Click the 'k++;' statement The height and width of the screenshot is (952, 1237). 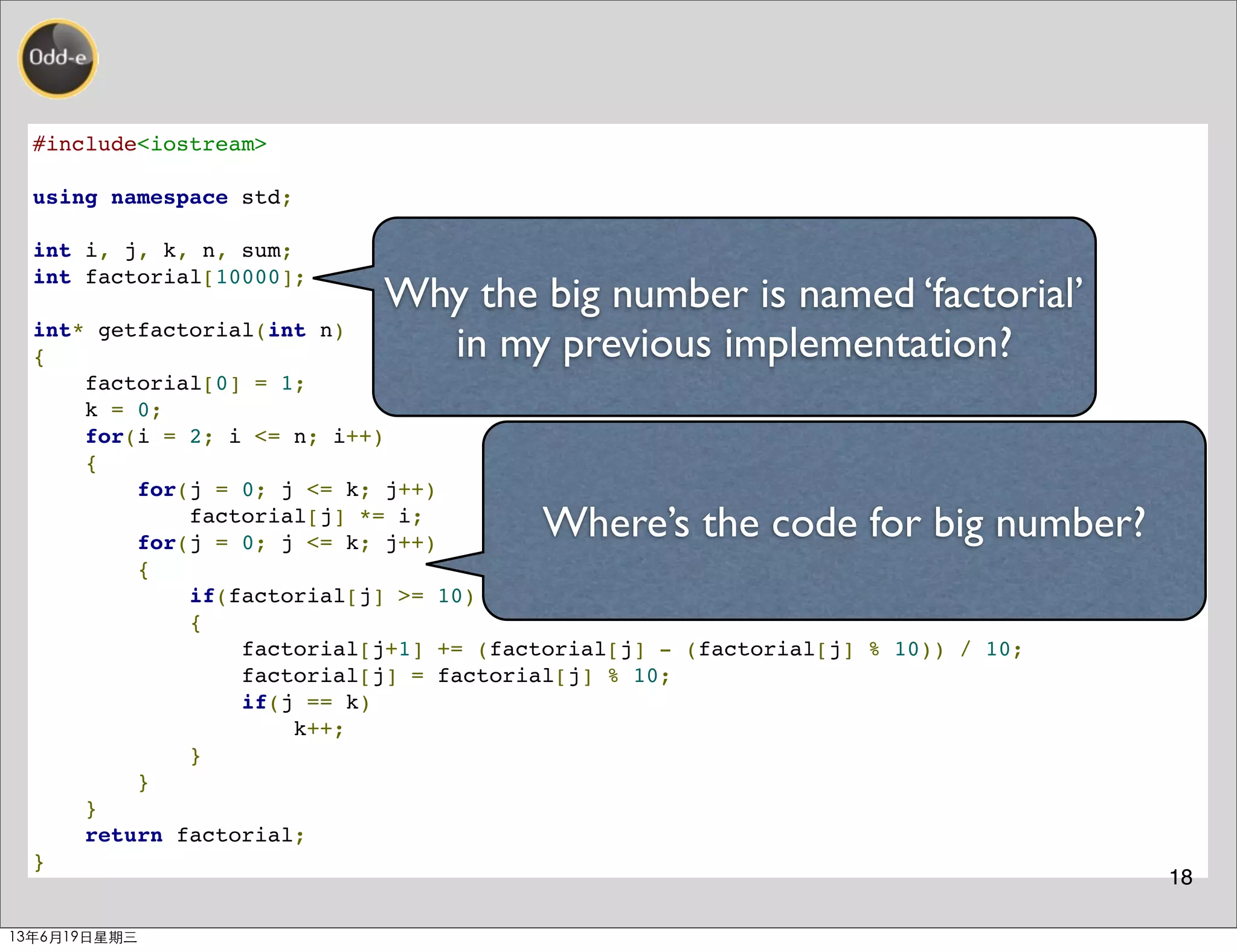[x=318, y=729]
